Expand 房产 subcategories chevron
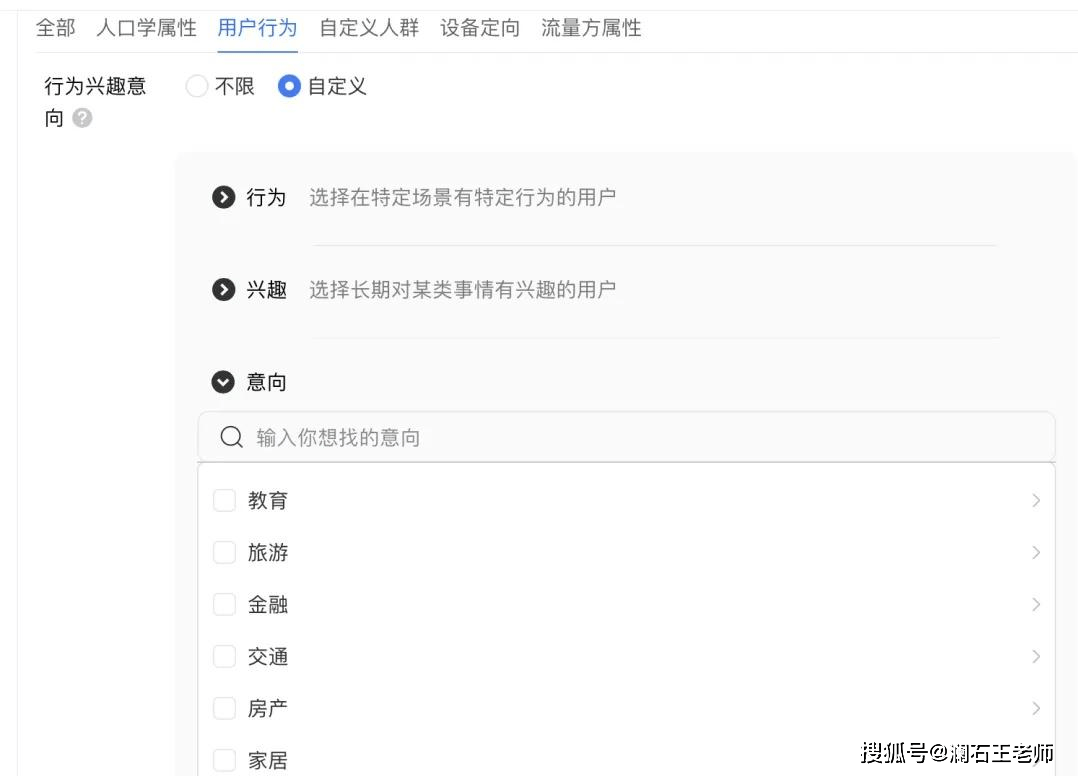The image size is (1078, 776). point(1036,709)
